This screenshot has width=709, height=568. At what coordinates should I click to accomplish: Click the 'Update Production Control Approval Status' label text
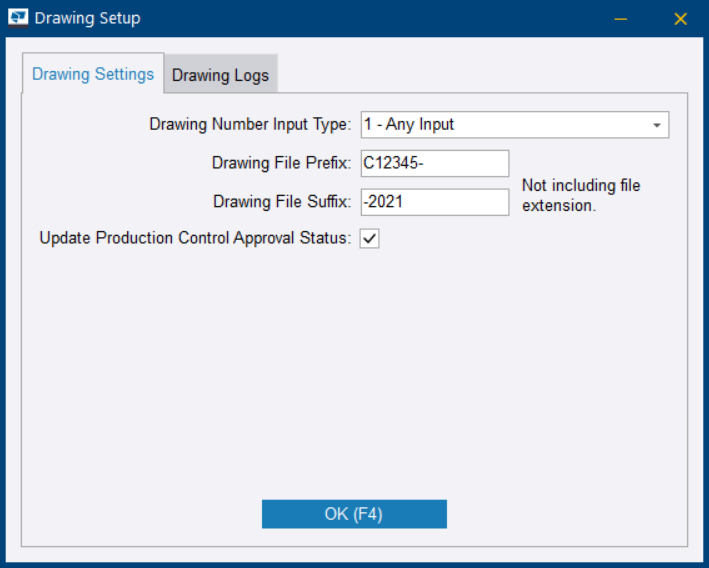195,239
